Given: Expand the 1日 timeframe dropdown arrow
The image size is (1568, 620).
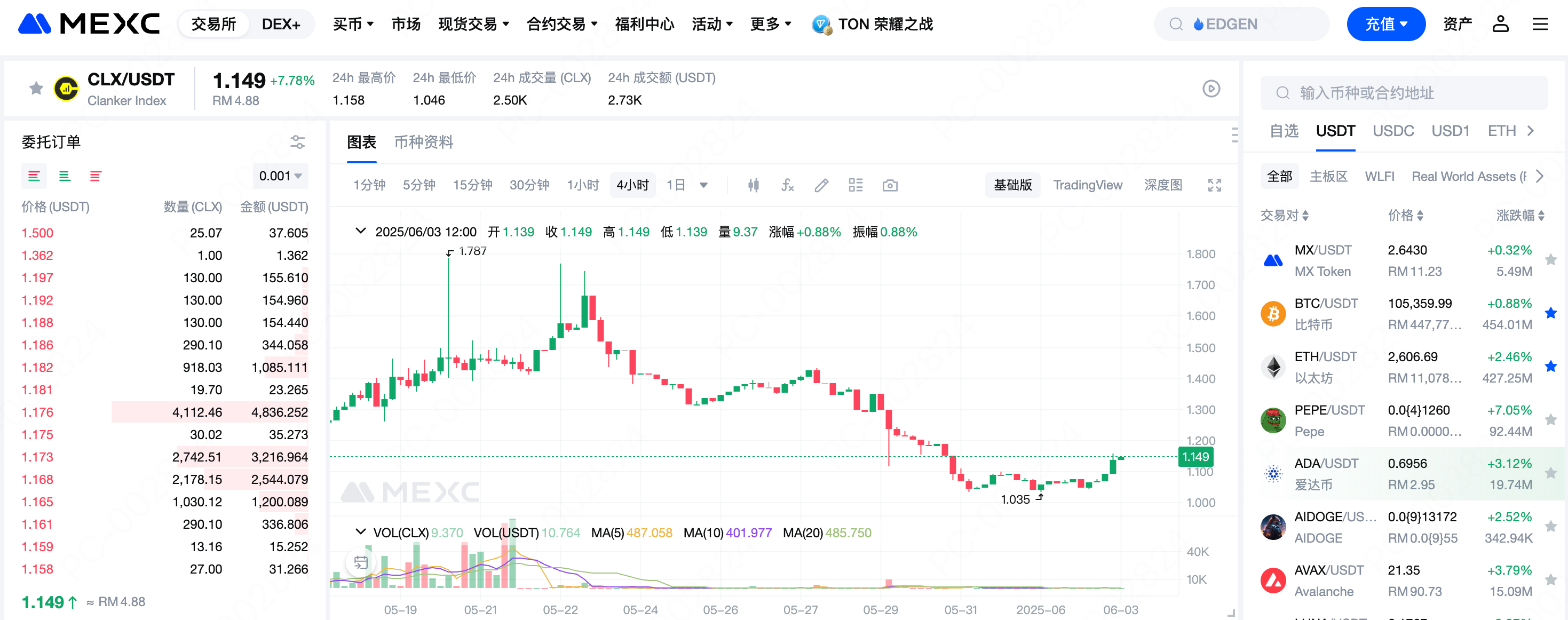Looking at the screenshot, I should pos(703,185).
